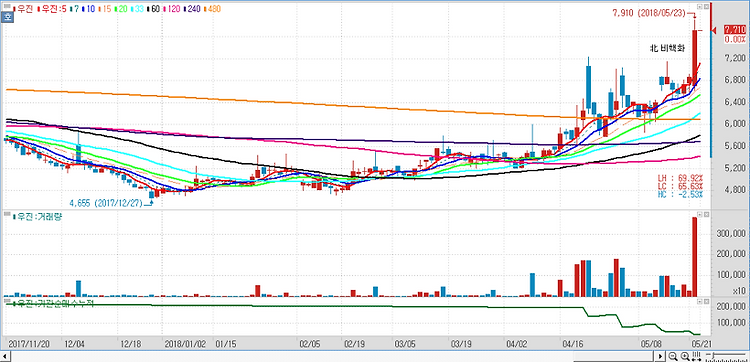Image resolution: width=750 pixels, height=362 pixels.
Task: Click the 0.00% change label
Action: tap(735, 40)
